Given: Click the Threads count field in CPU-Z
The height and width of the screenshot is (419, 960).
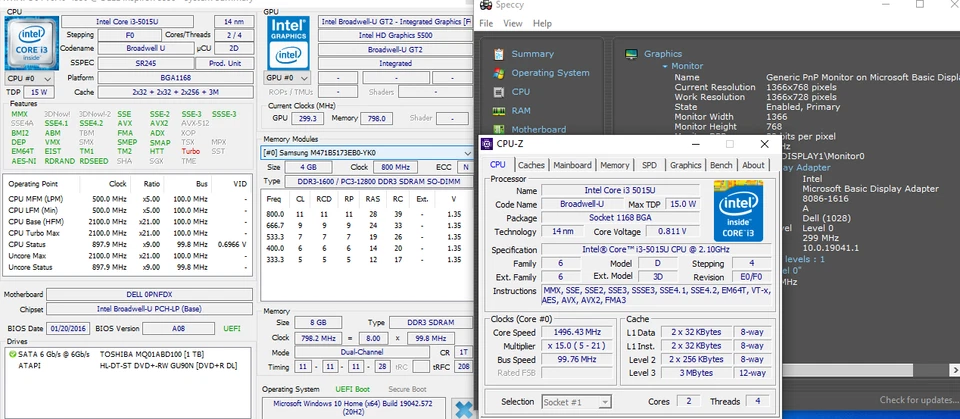Looking at the screenshot, I should tap(757, 402).
